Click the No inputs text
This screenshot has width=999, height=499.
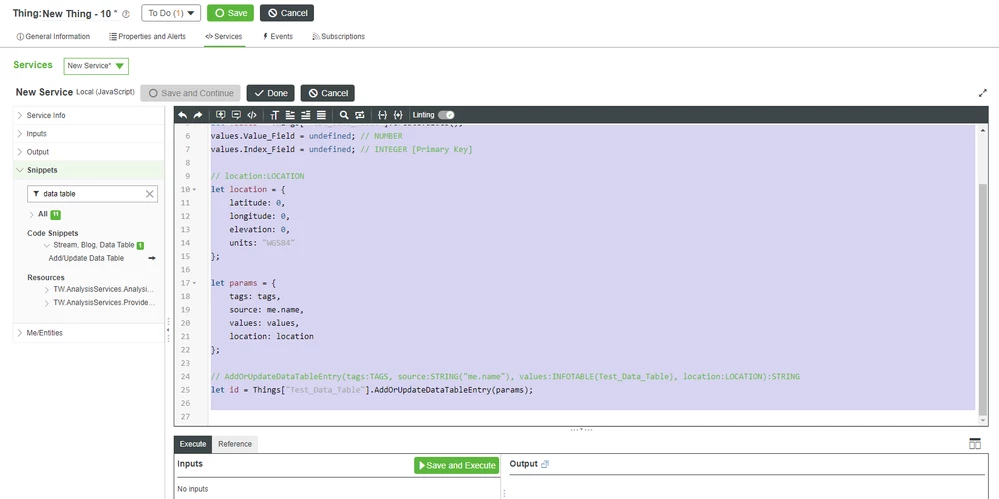192,489
